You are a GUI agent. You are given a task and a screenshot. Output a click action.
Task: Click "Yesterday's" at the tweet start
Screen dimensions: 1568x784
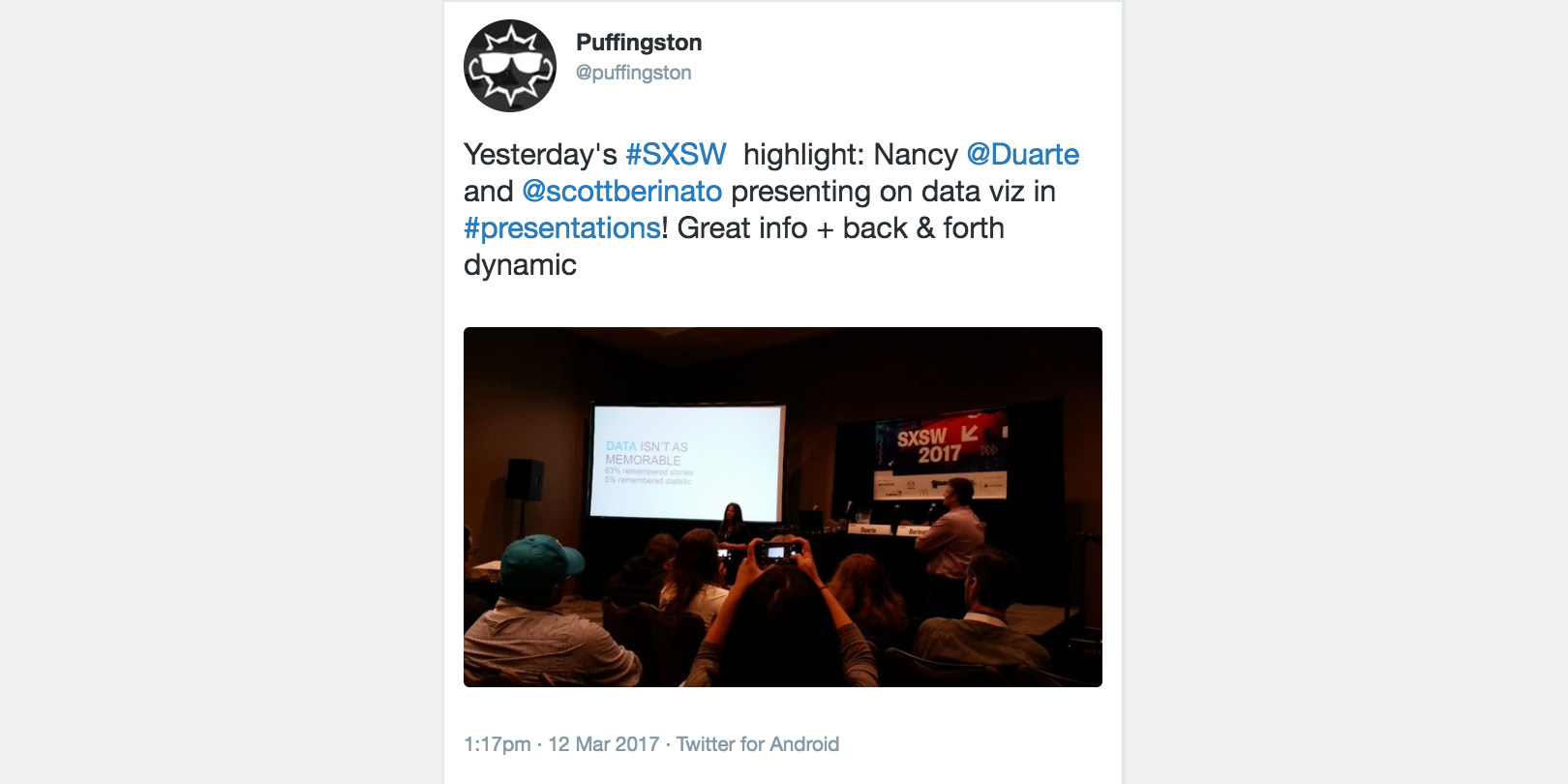(x=540, y=155)
